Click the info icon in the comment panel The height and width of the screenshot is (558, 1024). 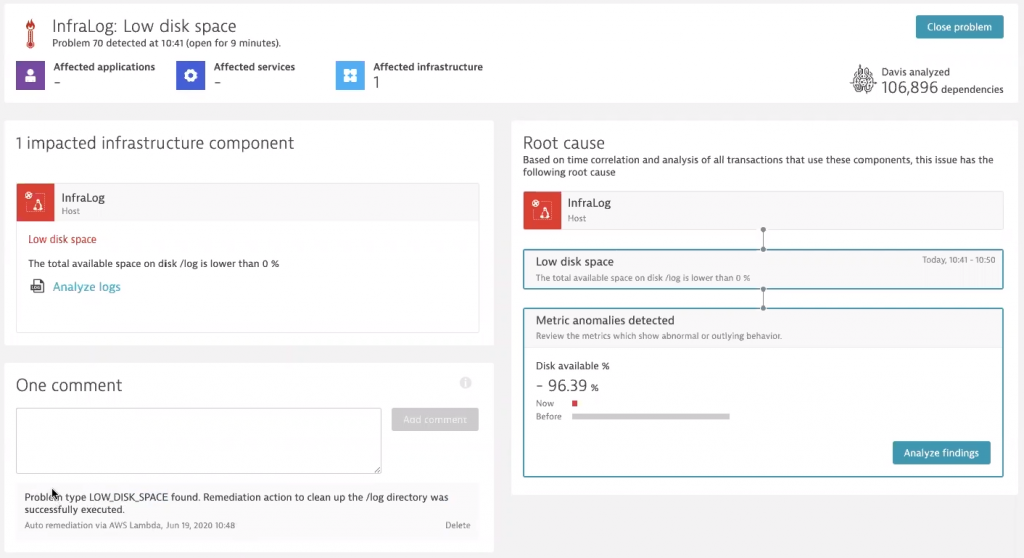pos(466,383)
